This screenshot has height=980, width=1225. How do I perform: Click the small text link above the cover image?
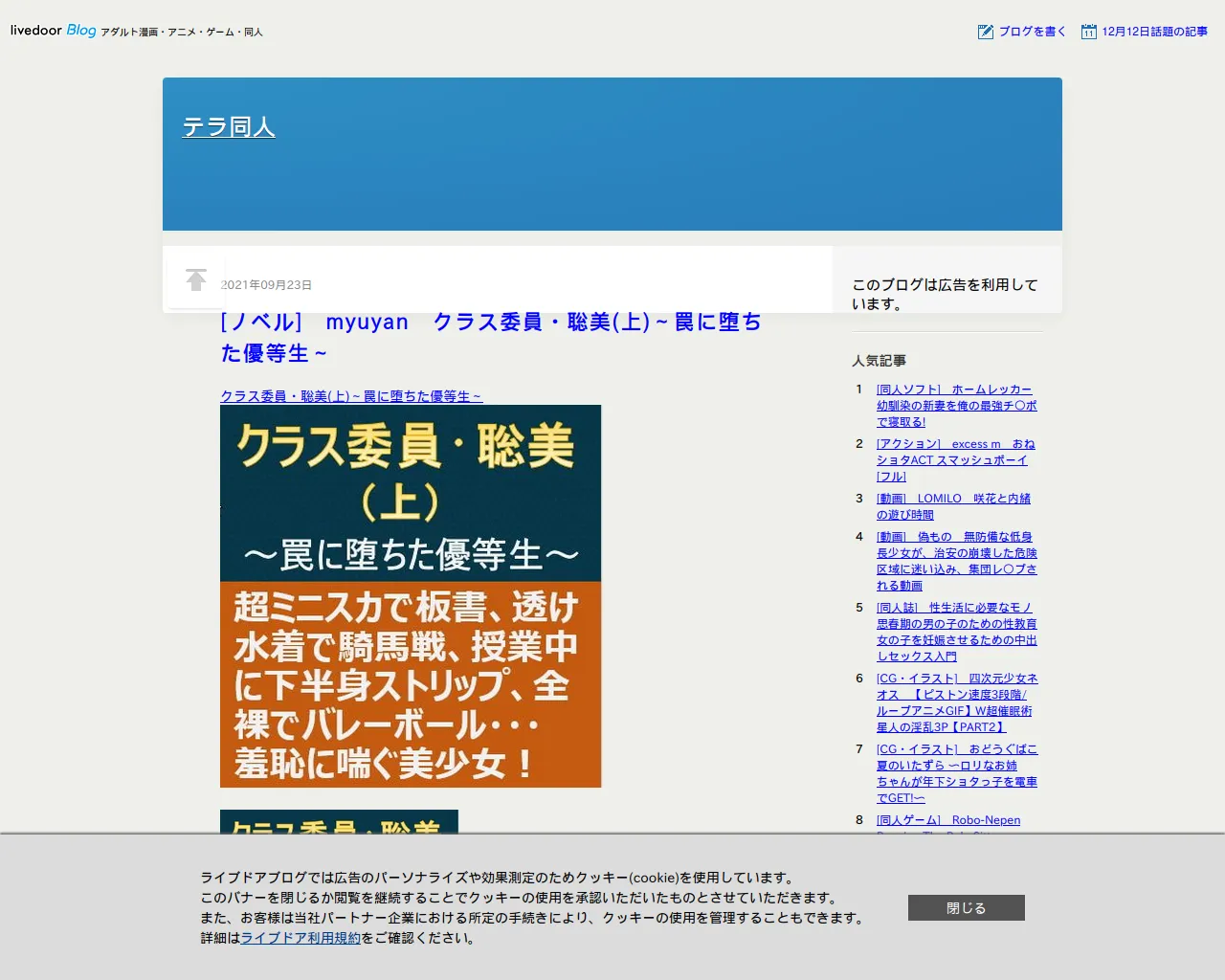tap(351, 396)
